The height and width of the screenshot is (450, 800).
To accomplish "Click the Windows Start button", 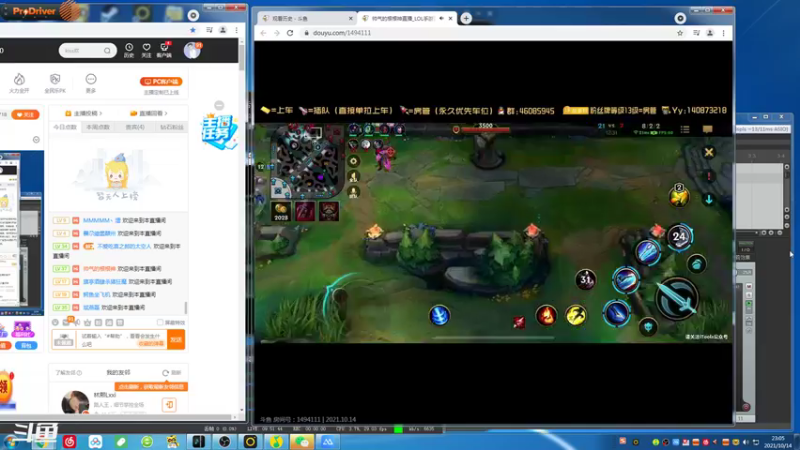I will (x=11, y=442).
